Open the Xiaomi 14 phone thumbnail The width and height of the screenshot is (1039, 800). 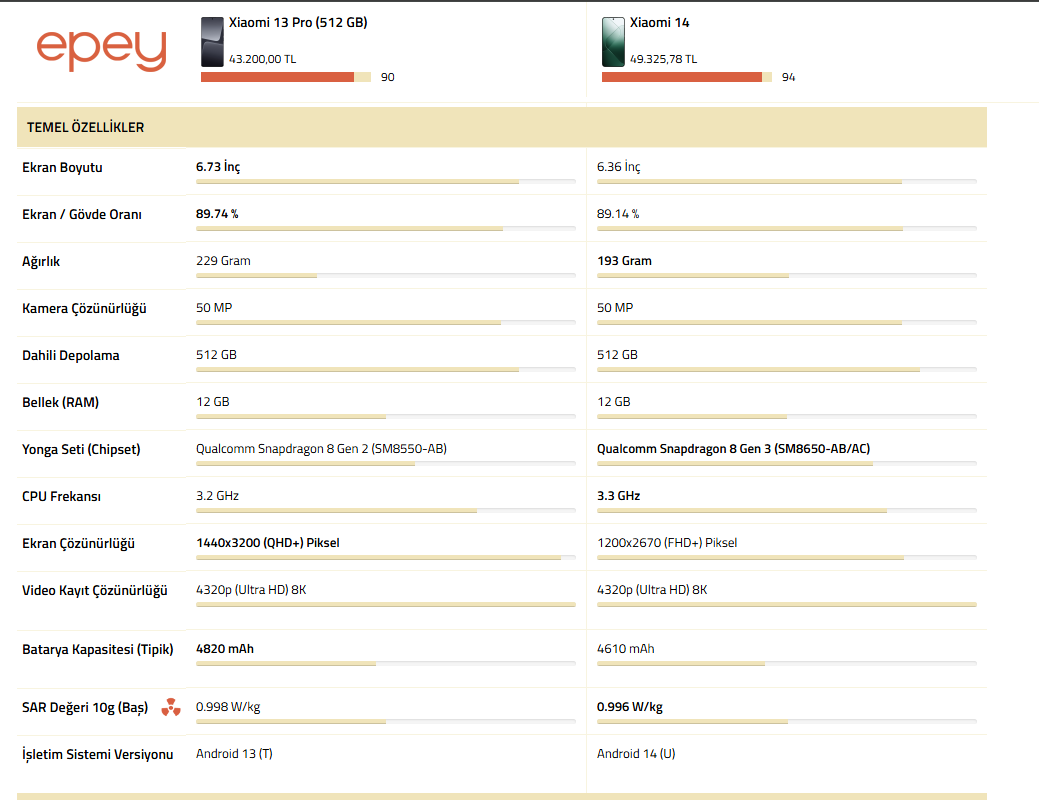[x=613, y=42]
